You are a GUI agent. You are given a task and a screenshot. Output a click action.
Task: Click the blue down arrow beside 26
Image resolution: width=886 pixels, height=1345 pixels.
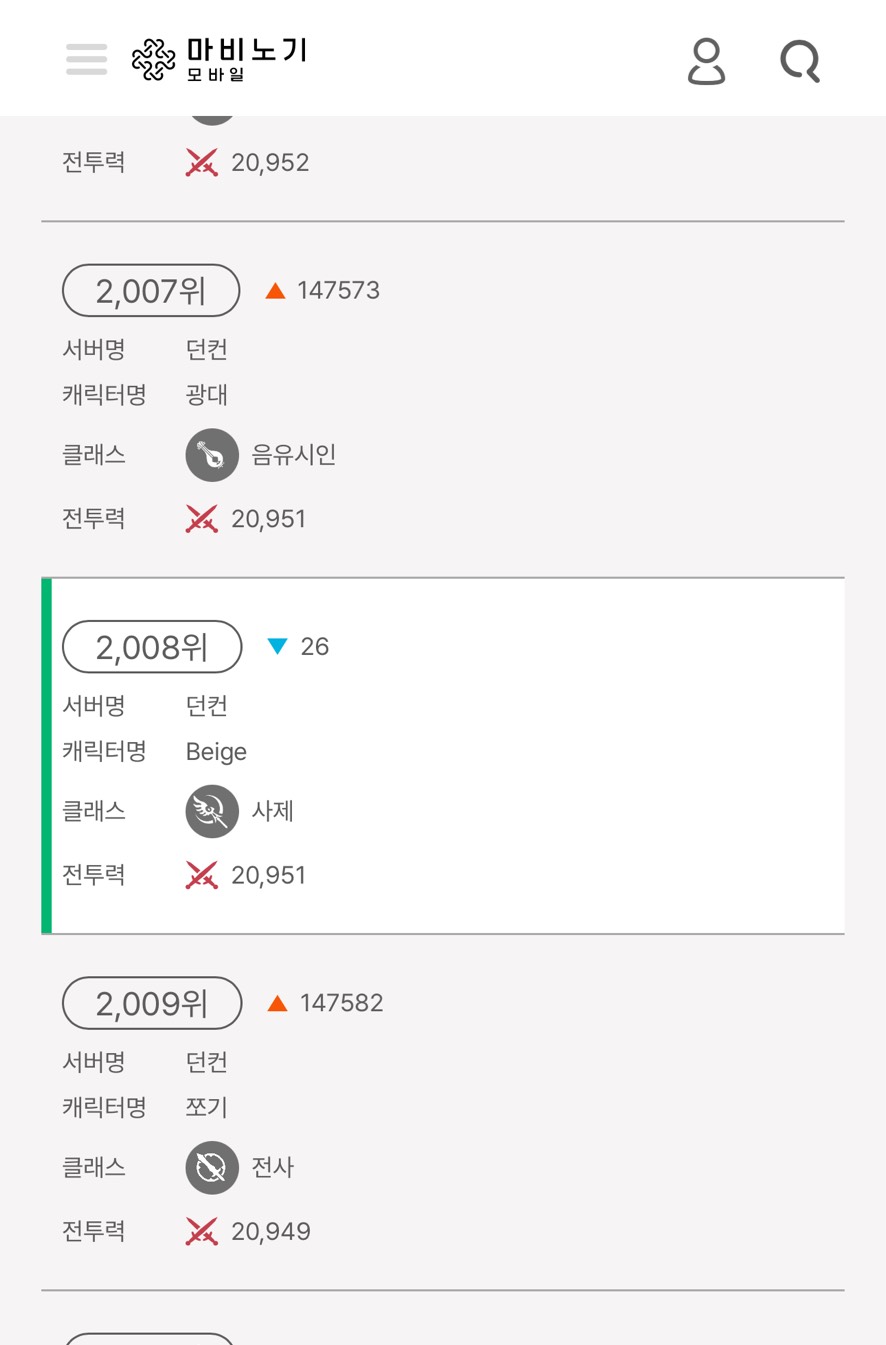point(278,647)
